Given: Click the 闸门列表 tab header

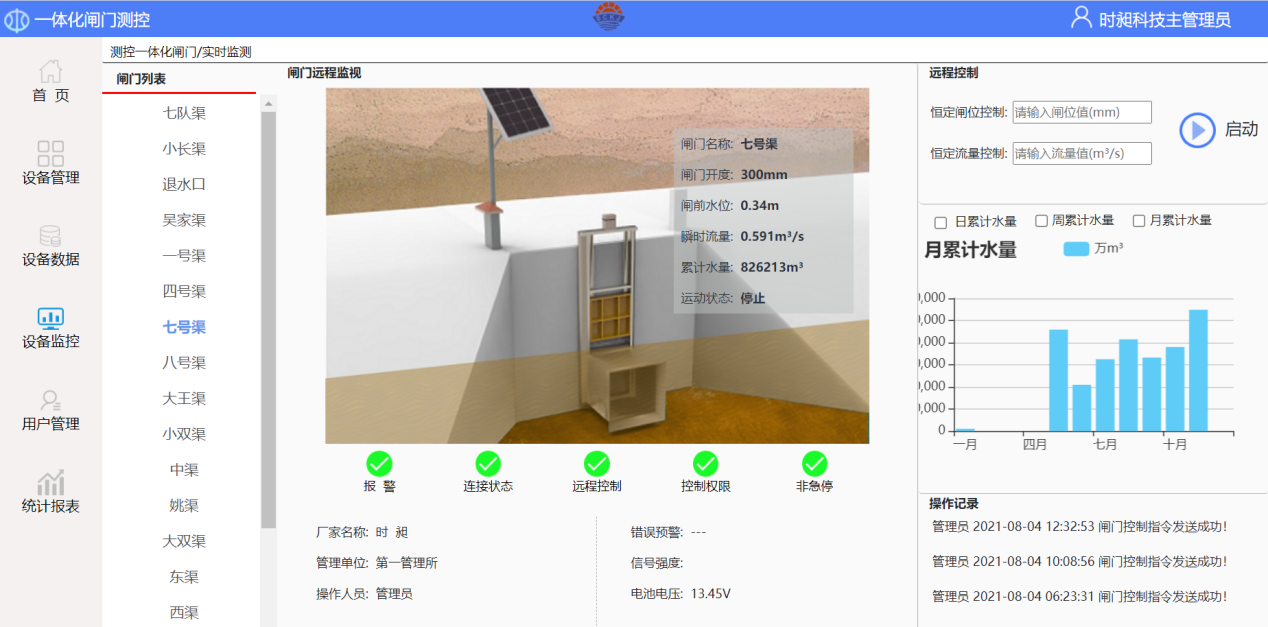Looking at the screenshot, I should [x=142, y=79].
